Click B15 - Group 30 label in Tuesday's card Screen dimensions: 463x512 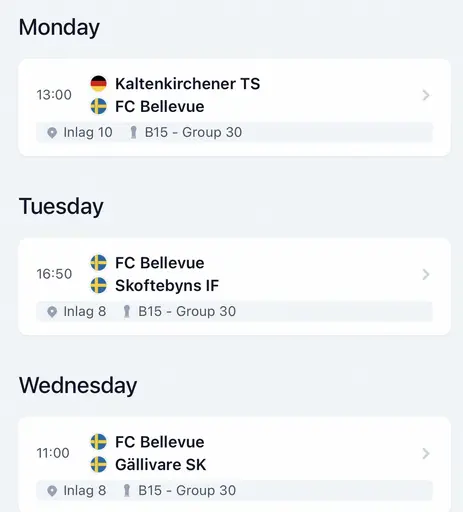tap(187, 311)
